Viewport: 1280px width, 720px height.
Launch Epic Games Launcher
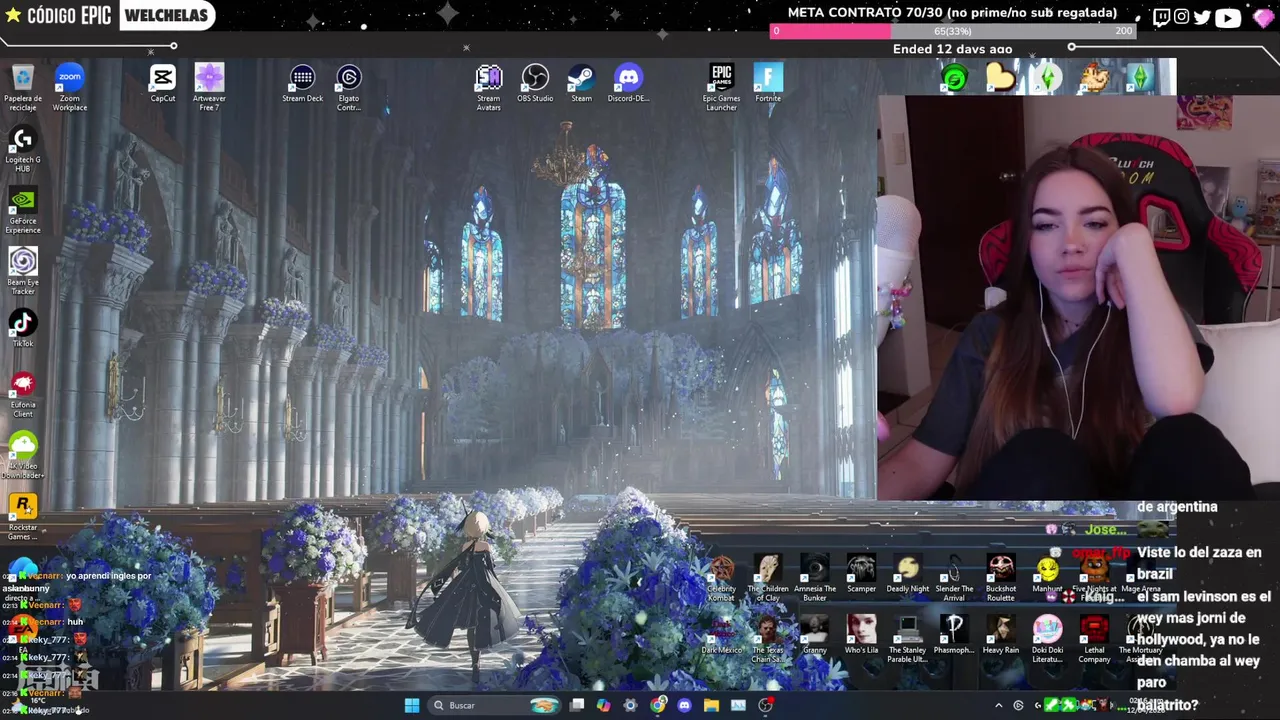coord(721,87)
